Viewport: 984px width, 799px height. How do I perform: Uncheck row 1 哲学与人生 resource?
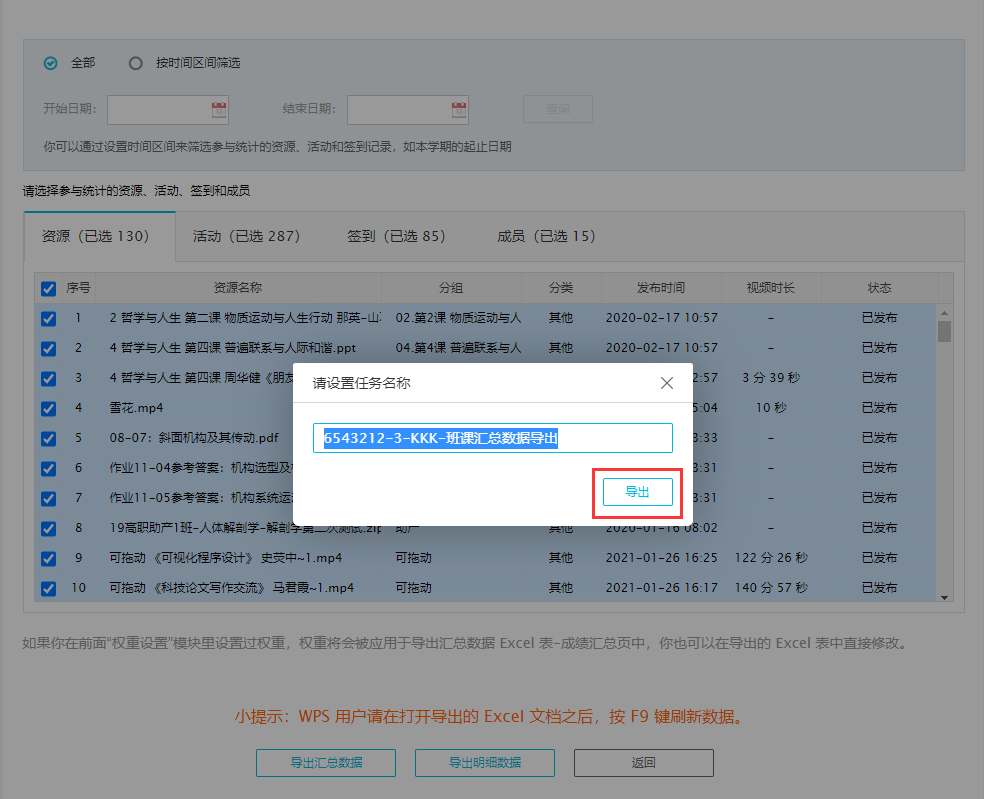coord(47,318)
